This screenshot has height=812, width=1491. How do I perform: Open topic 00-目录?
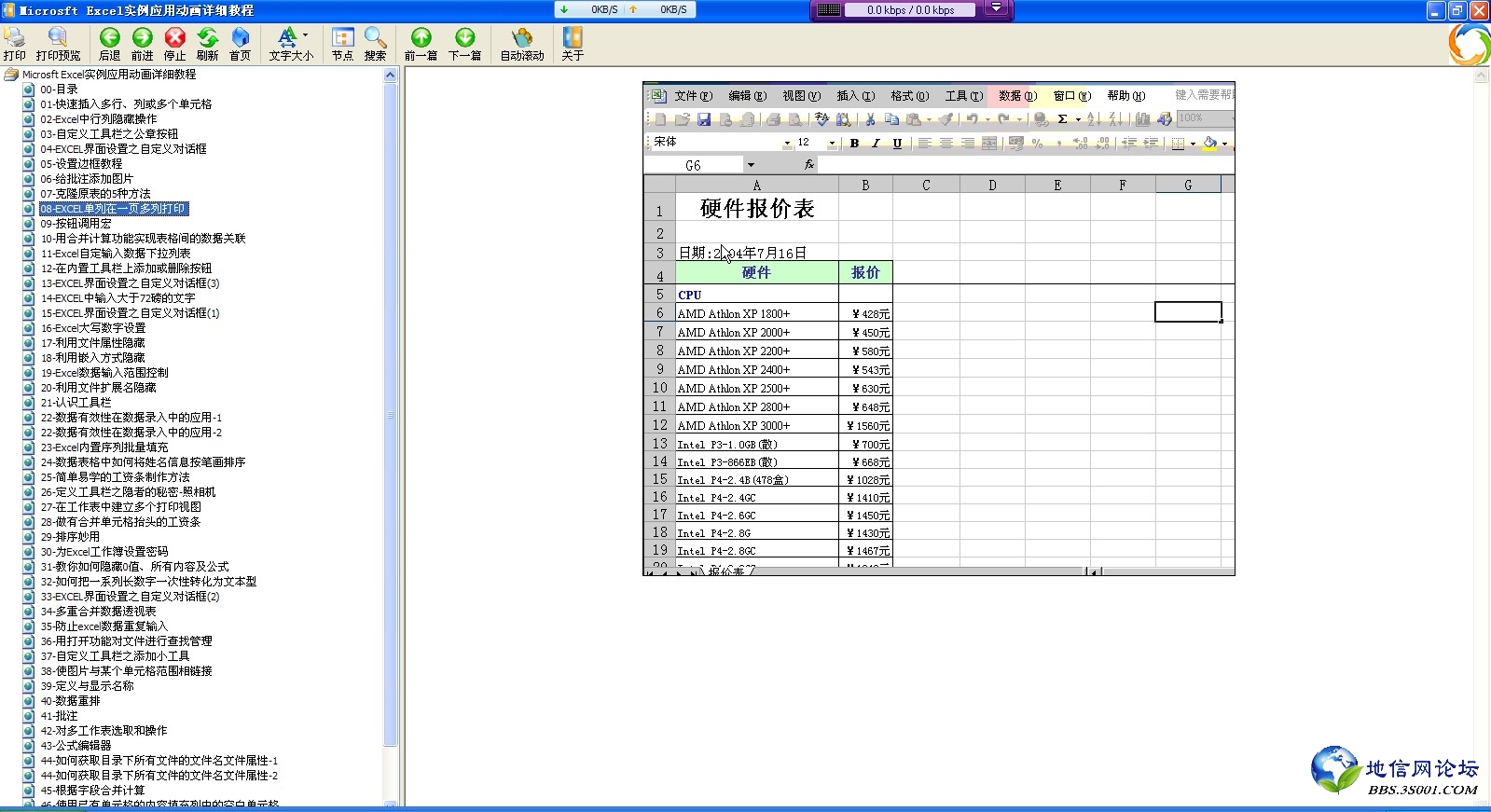pyautogui.click(x=59, y=89)
